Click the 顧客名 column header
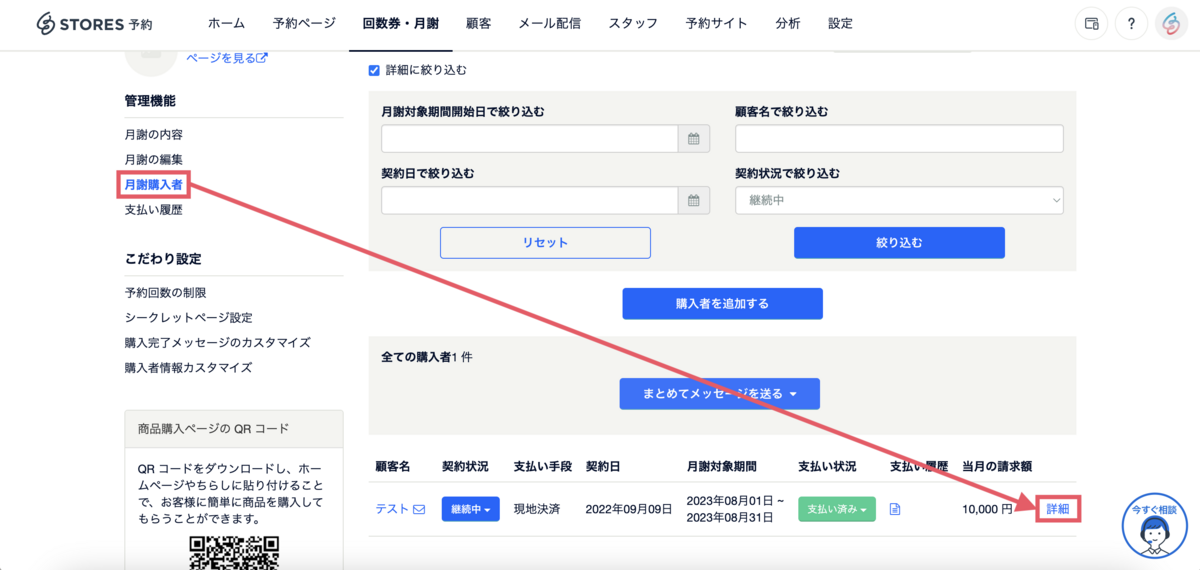The width and height of the screenshot is (1200, 570). pos(393,466)
